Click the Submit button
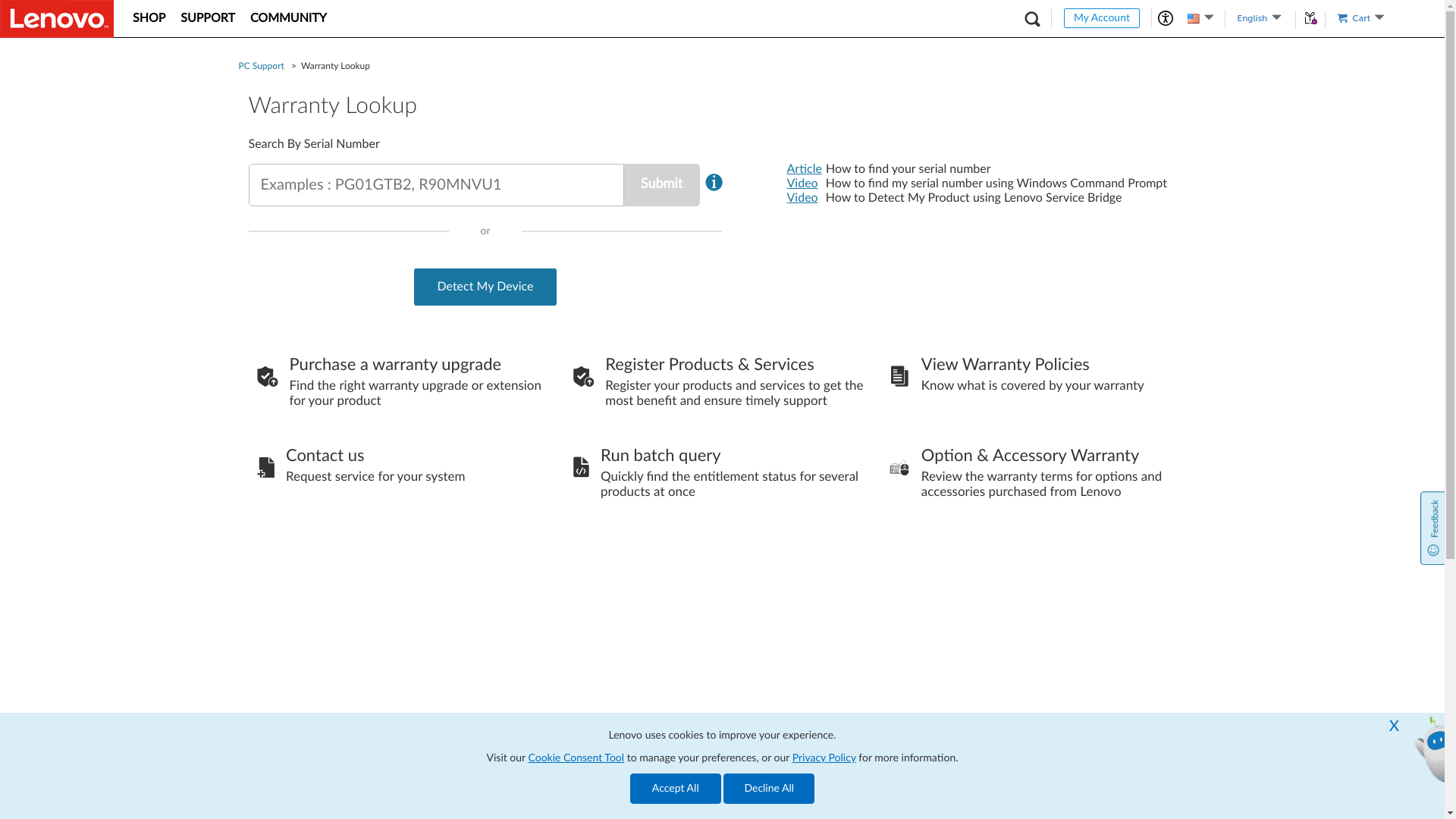 pos(661,185)
